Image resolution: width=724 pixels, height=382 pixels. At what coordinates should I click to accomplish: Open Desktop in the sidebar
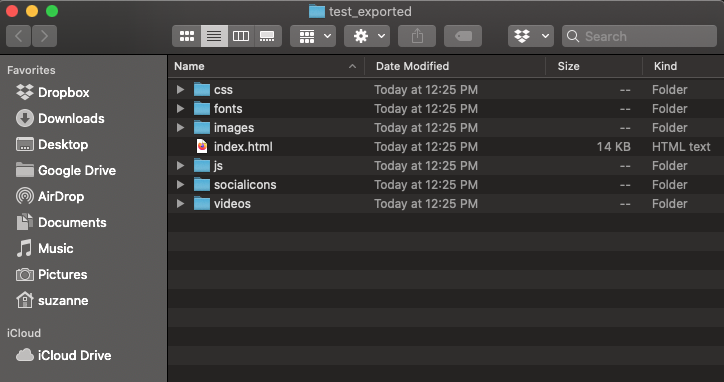coord(52,145)
